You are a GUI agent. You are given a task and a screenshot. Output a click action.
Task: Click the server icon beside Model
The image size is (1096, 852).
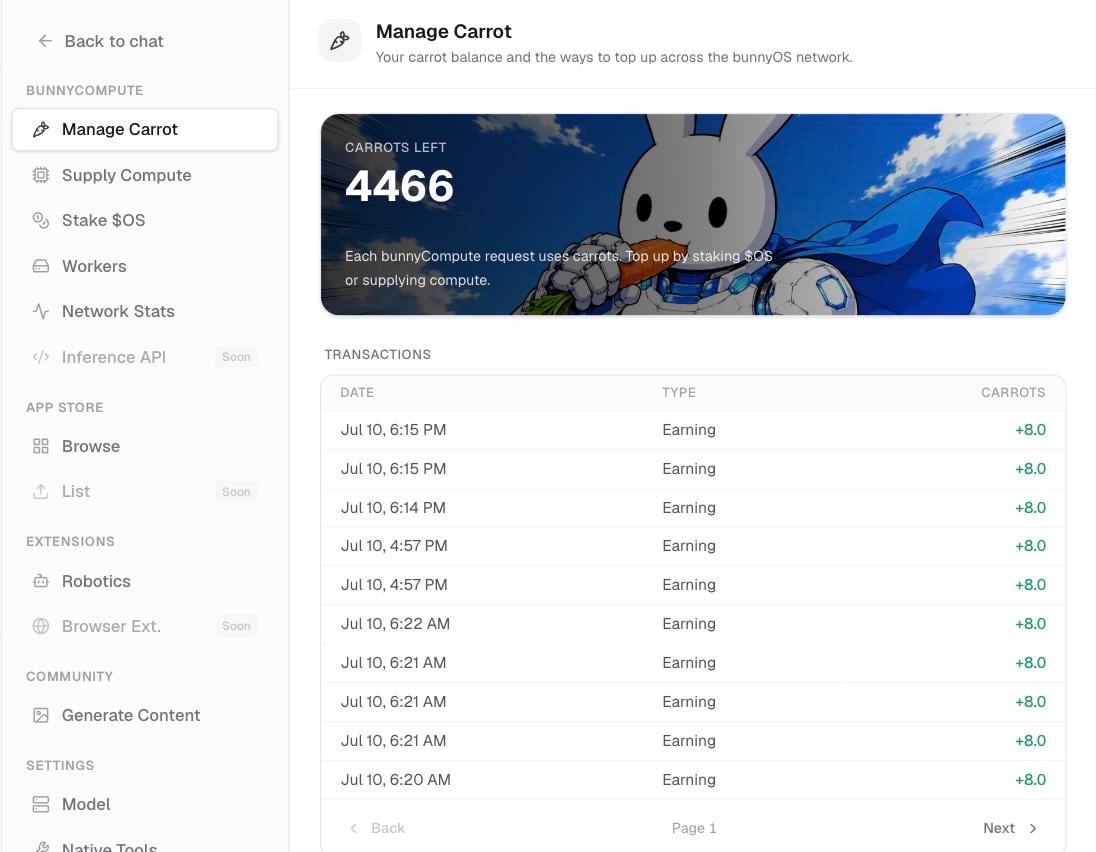click(x=41, y=804)
